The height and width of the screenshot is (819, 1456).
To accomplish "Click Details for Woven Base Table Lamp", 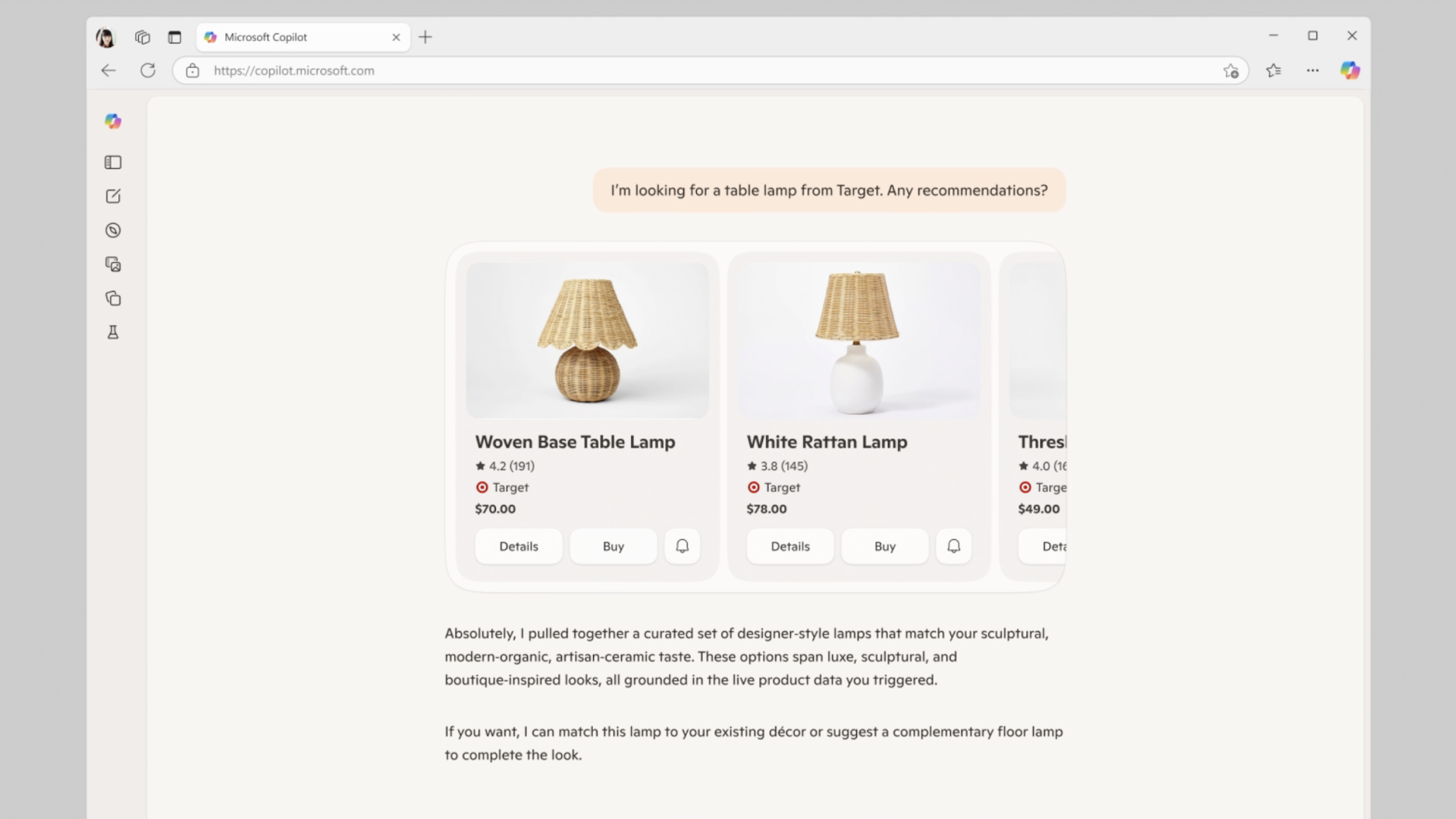I will [519, 546].
